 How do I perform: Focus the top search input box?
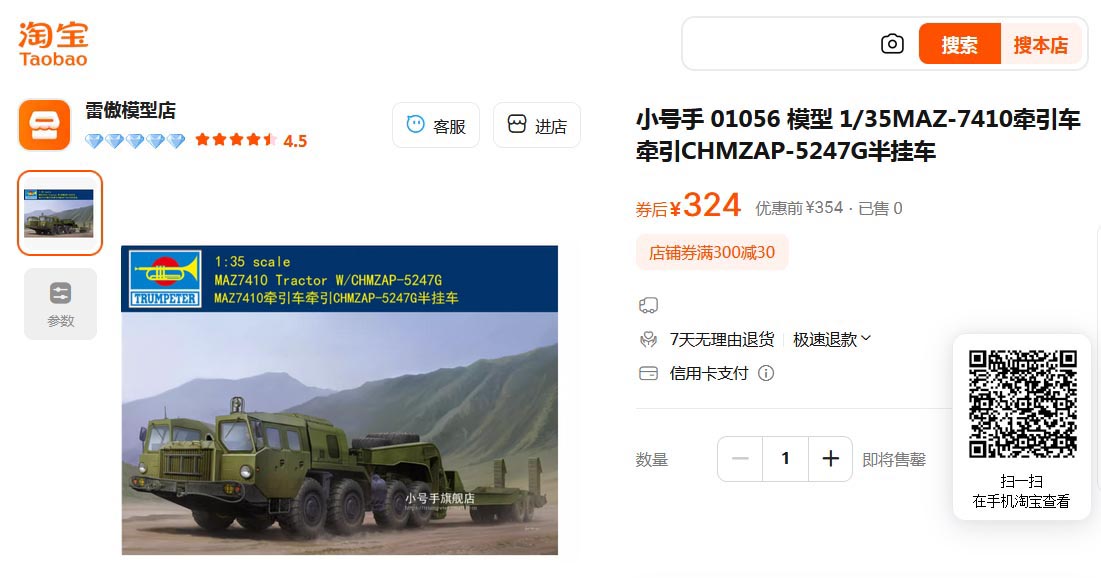[781, 44]
